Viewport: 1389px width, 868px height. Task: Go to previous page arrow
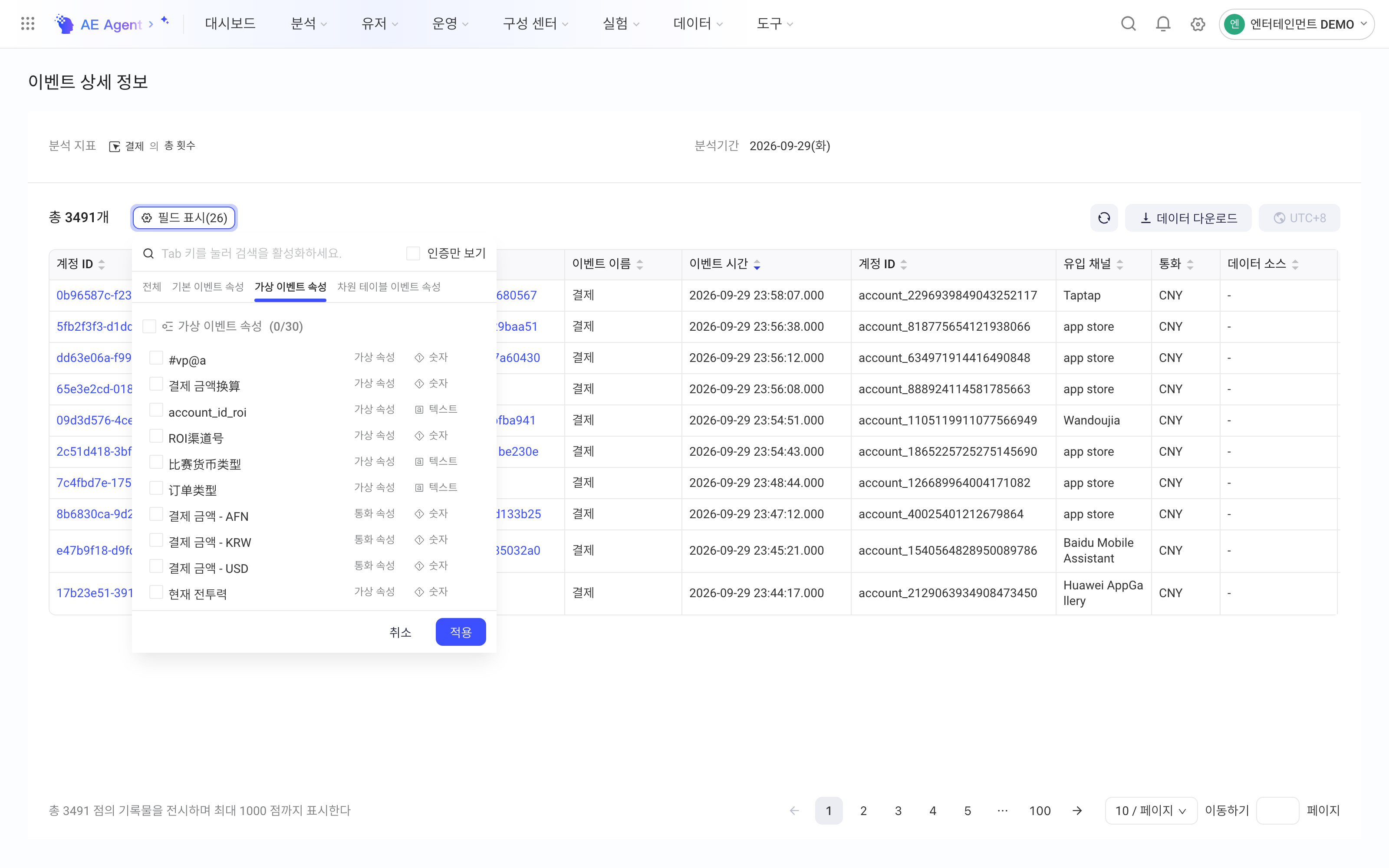click(794, 811)
